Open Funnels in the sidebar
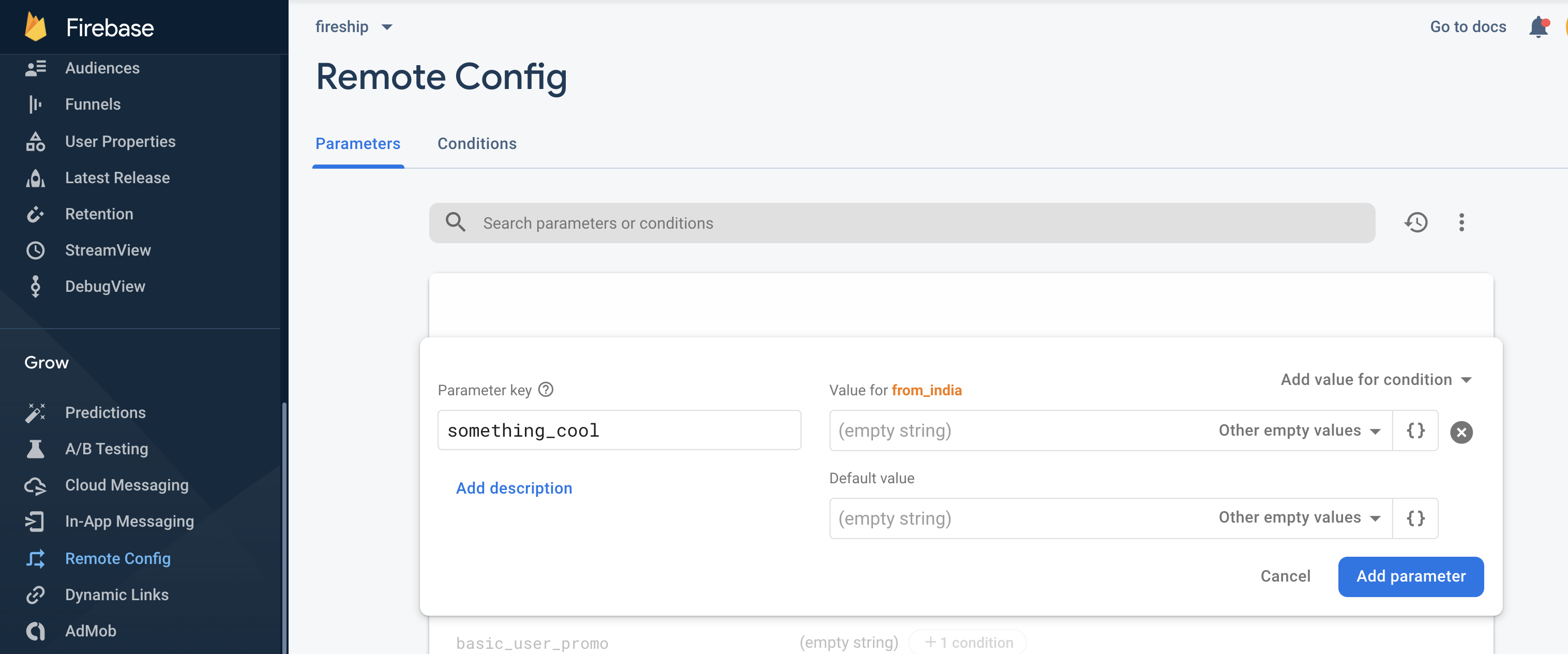This screenshot has width=1568, height=654. (x=93, y=105)
